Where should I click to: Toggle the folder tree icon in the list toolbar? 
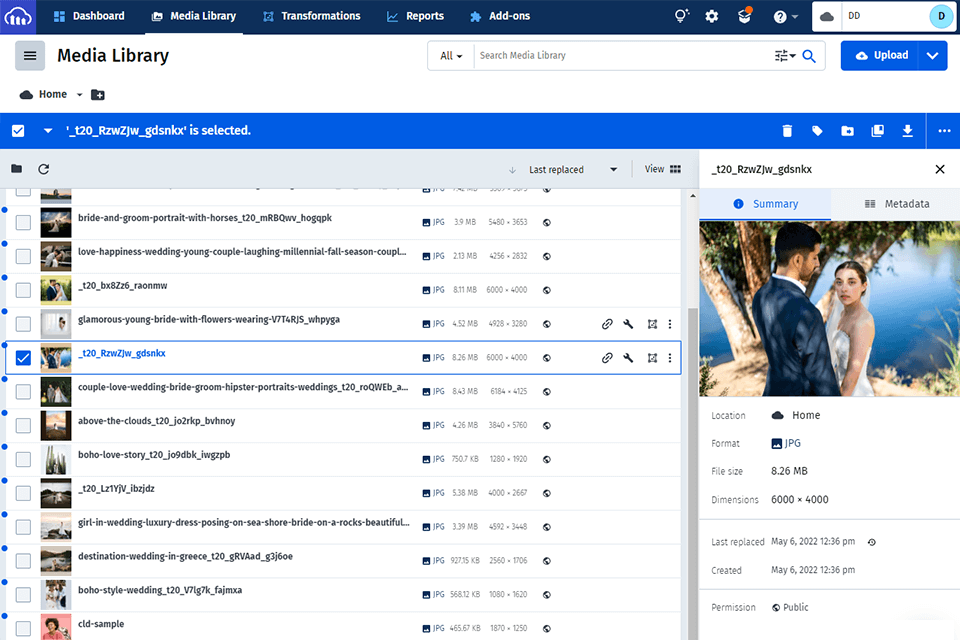pyautogui.click(x=17, y=169)
